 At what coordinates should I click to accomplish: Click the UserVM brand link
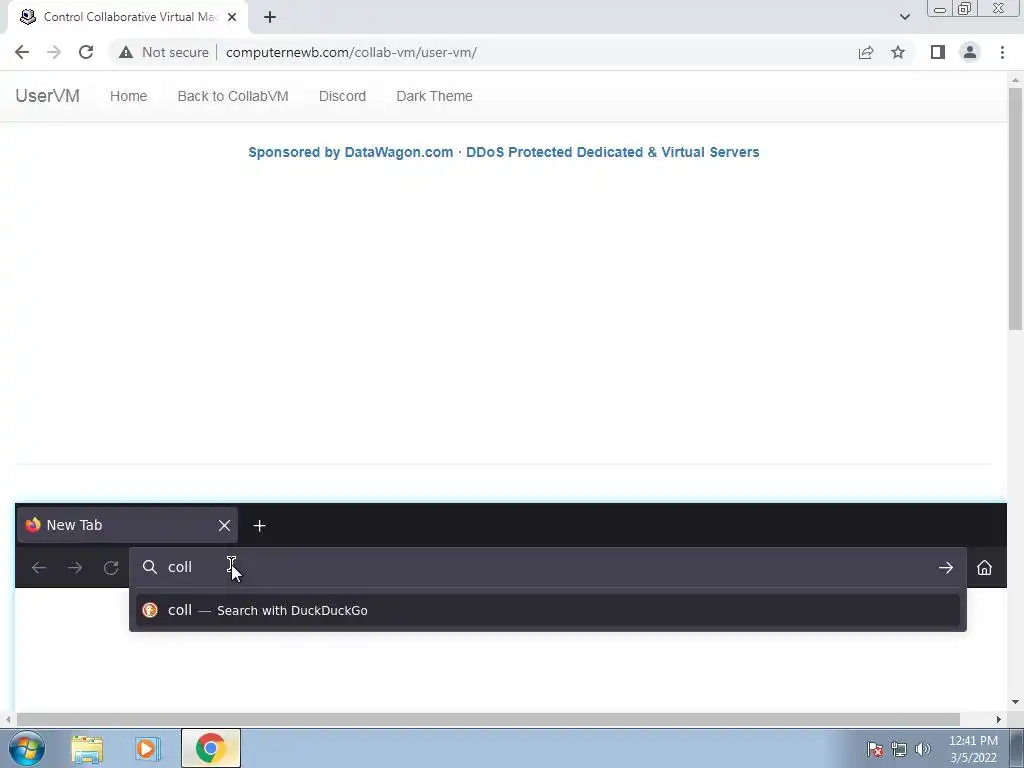click(48, 96)
